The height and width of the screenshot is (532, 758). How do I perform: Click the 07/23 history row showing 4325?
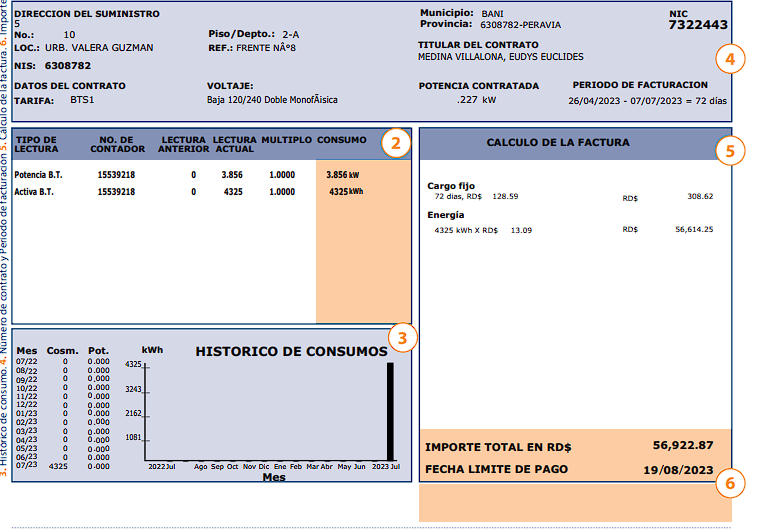pos(63,466)
